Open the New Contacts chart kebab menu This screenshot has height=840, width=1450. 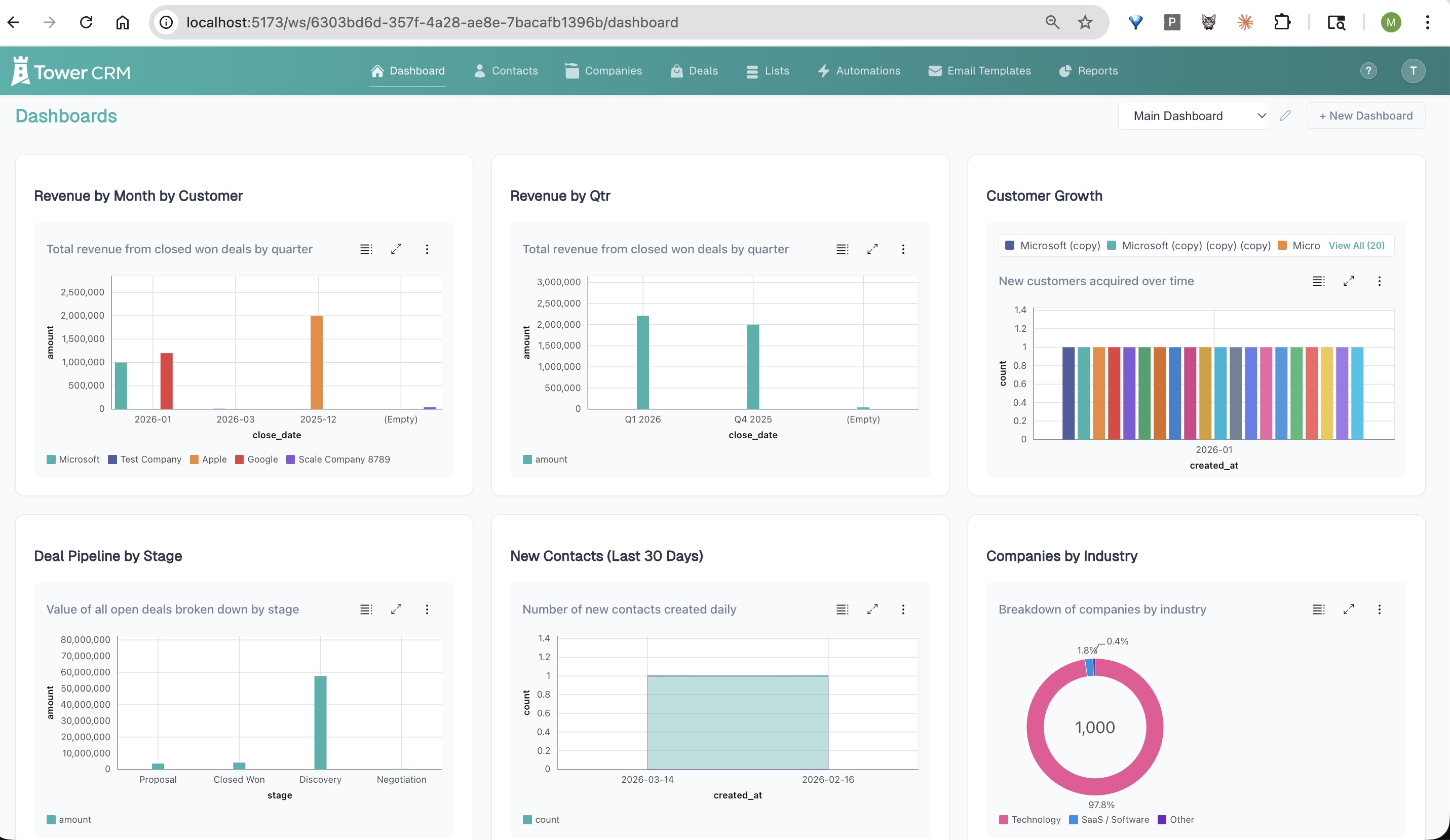(x=903, y=609)
